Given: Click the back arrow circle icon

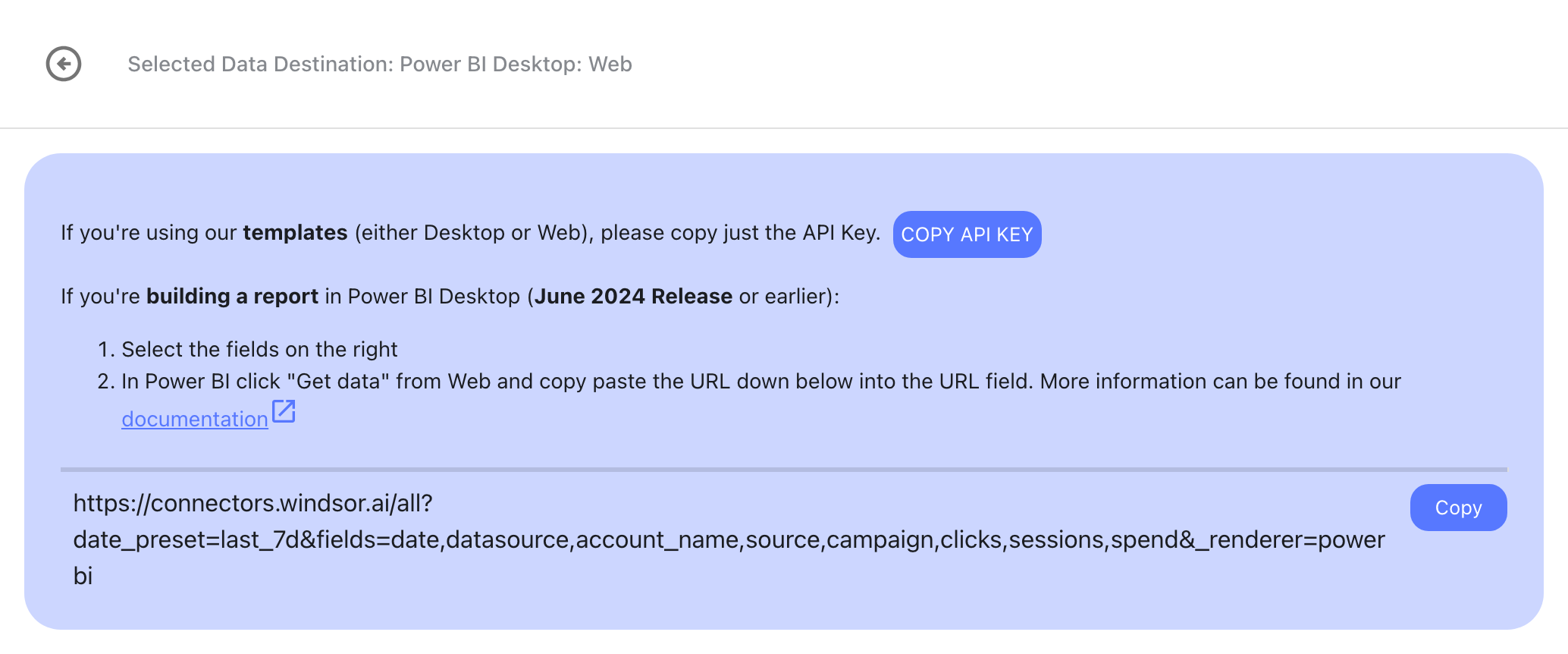Looking at the screenshot, I should click(x=64, y=64).
